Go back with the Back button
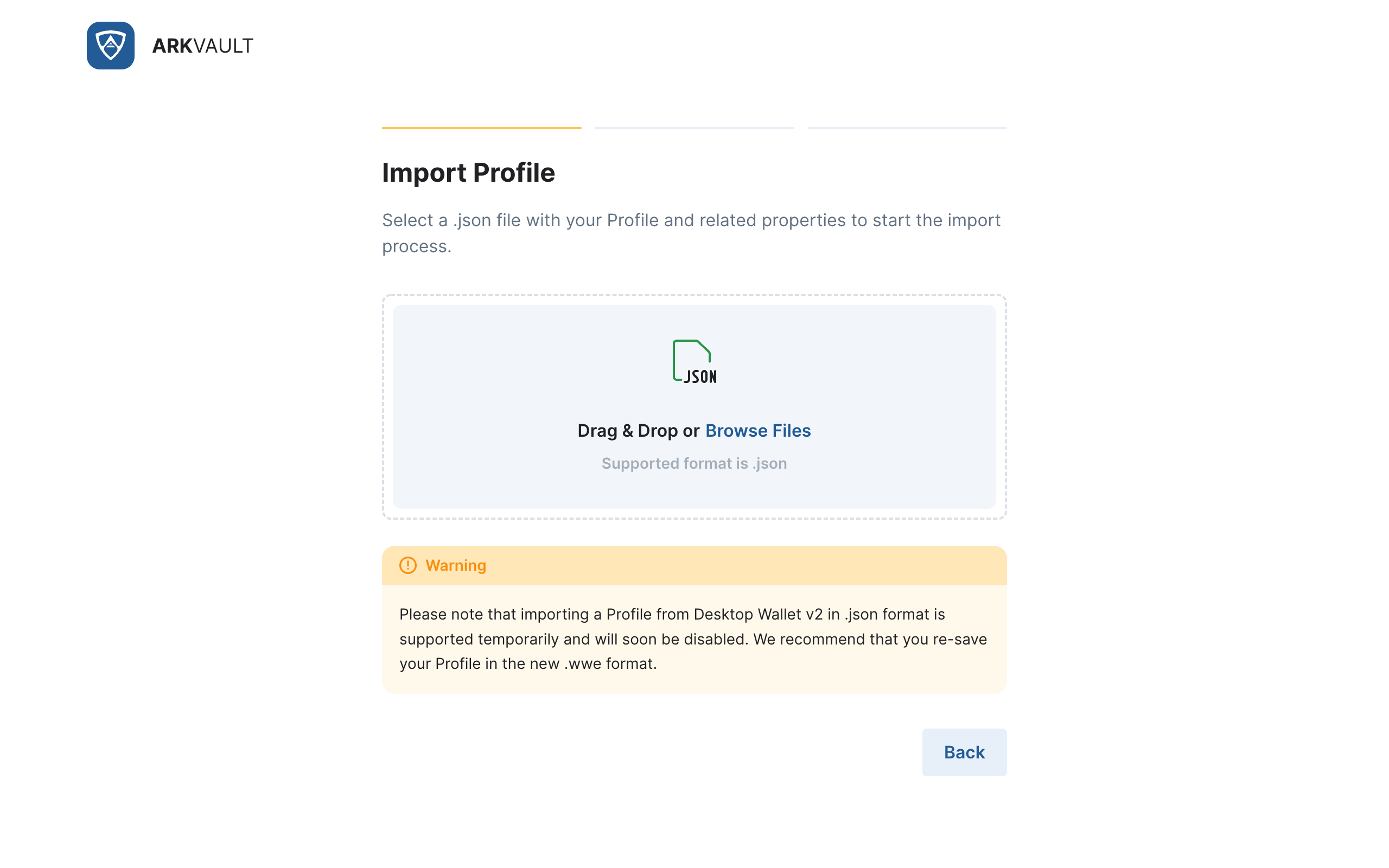The width and height of the screenshot is (1389, 868). click(x=964, y=752)
